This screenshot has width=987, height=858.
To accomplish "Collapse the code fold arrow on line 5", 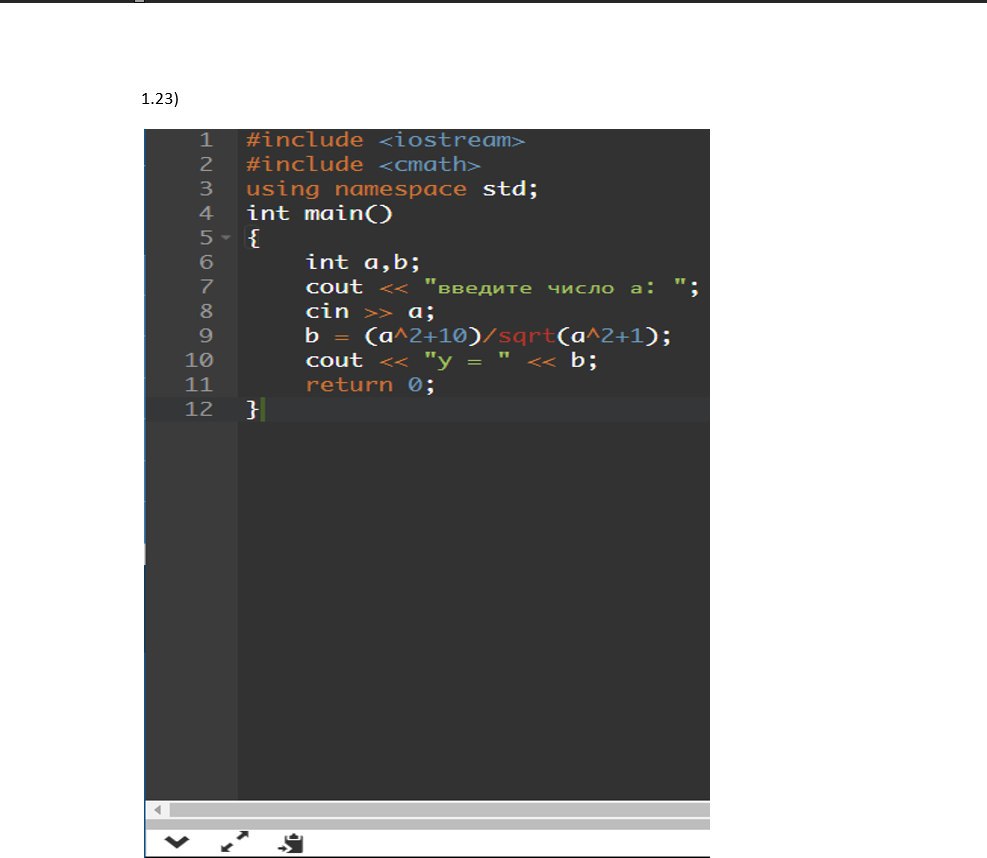I will (x=226, y=238).
